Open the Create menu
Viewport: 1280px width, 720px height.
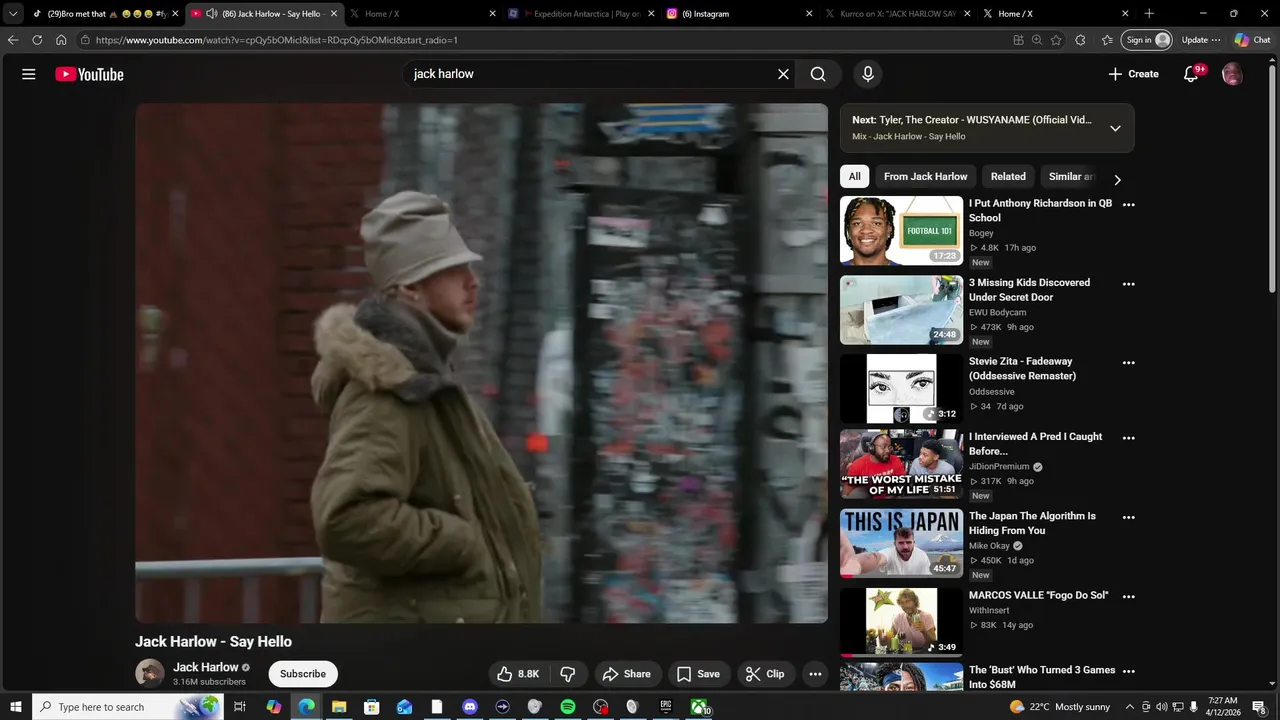[1133, 74]
